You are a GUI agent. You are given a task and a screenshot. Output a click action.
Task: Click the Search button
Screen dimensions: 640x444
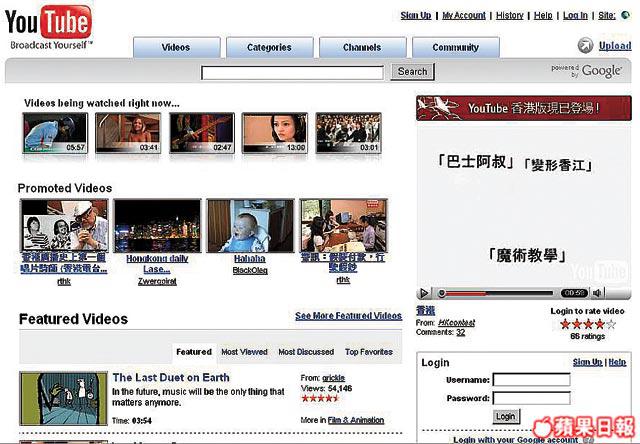point(412,71)
